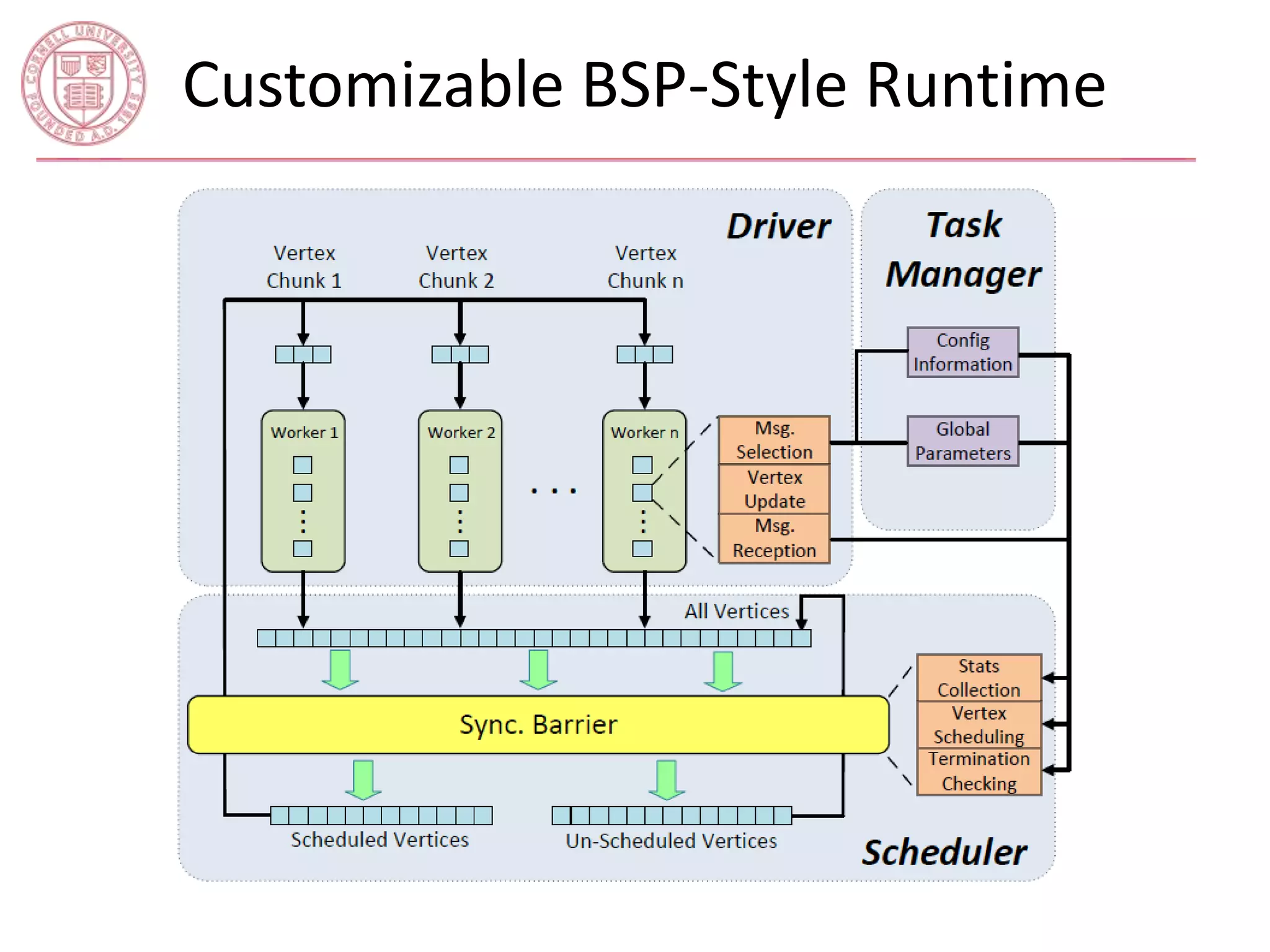Click the Scheduled Vertices array
The width and height of the screenshot is (1270, 952).
point(381,815)
